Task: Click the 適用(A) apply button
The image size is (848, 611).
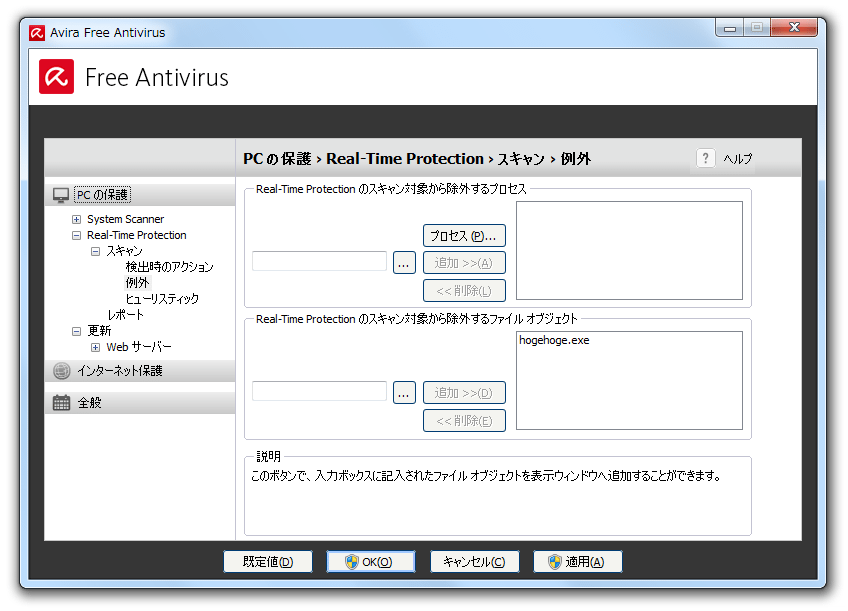Action: pos(578,562)
